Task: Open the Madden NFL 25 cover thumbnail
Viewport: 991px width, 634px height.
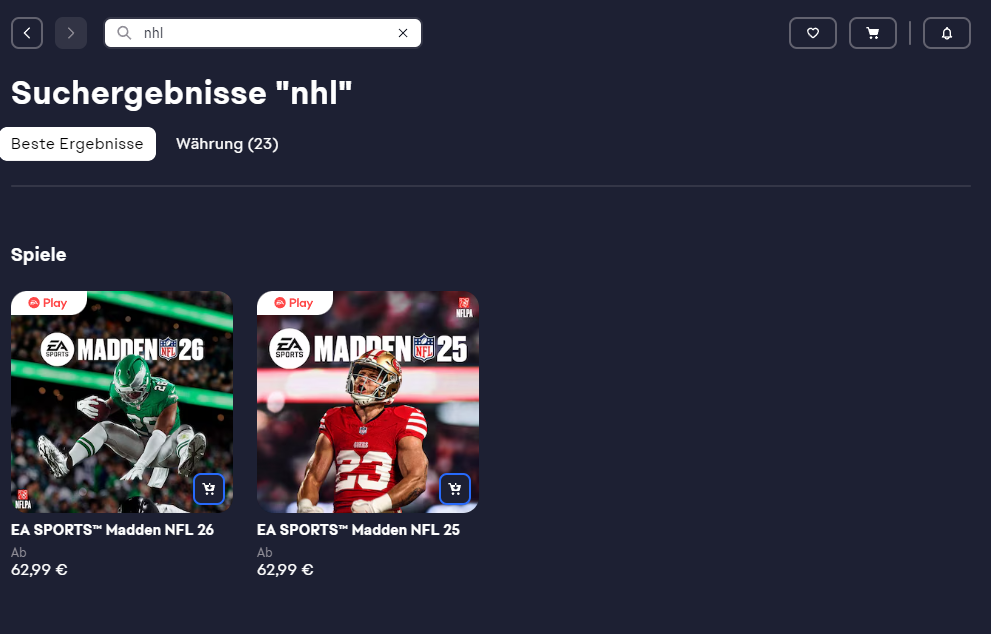Action: (368, 402)
